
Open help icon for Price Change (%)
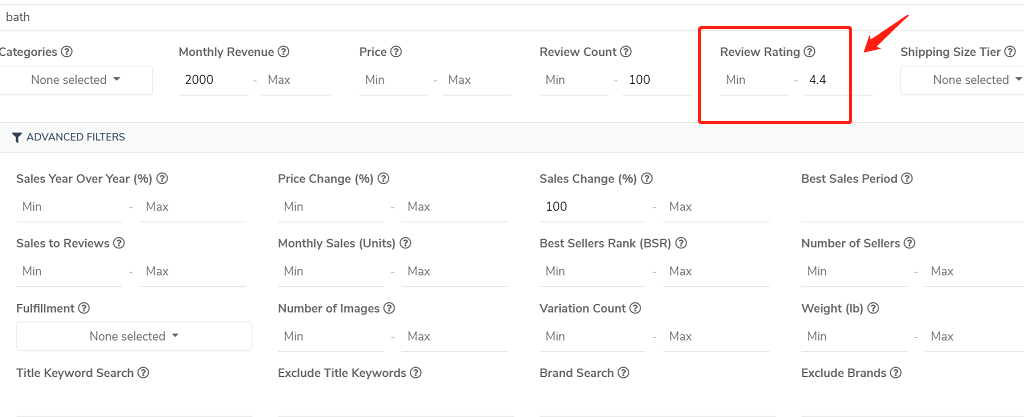click(x=384, y=178)
